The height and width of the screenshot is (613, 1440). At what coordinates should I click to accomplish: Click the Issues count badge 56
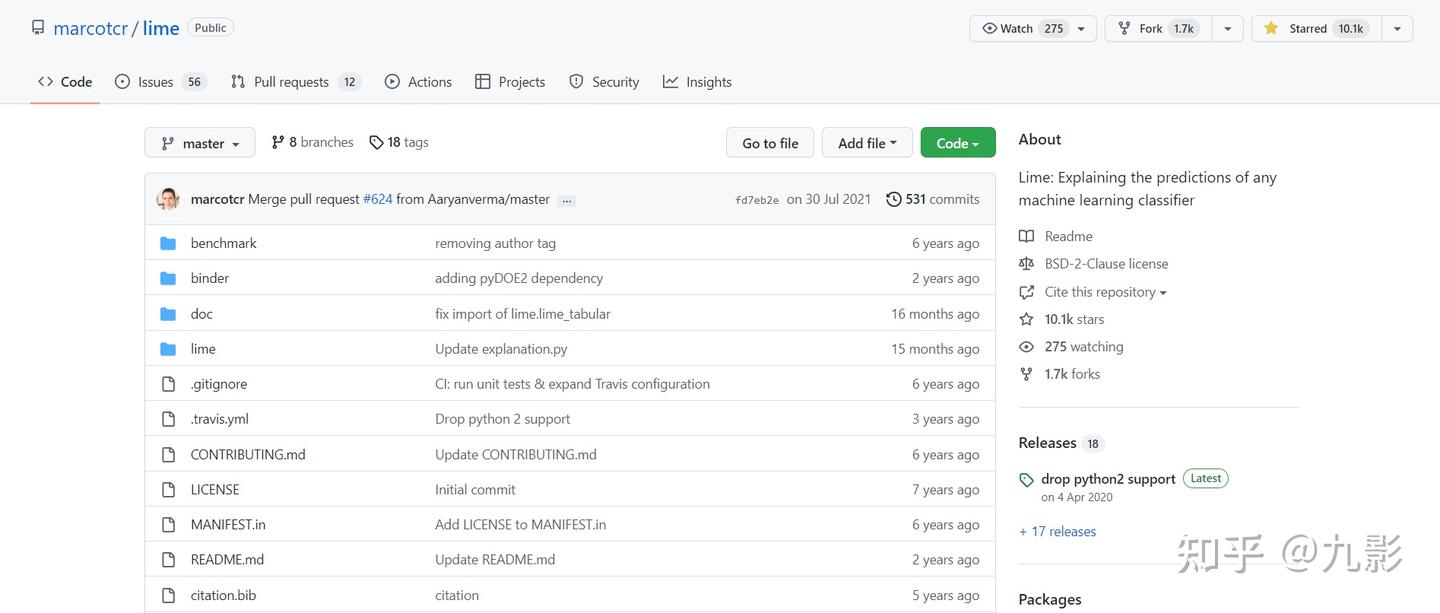pyautogui.click(x=194, y=82)
